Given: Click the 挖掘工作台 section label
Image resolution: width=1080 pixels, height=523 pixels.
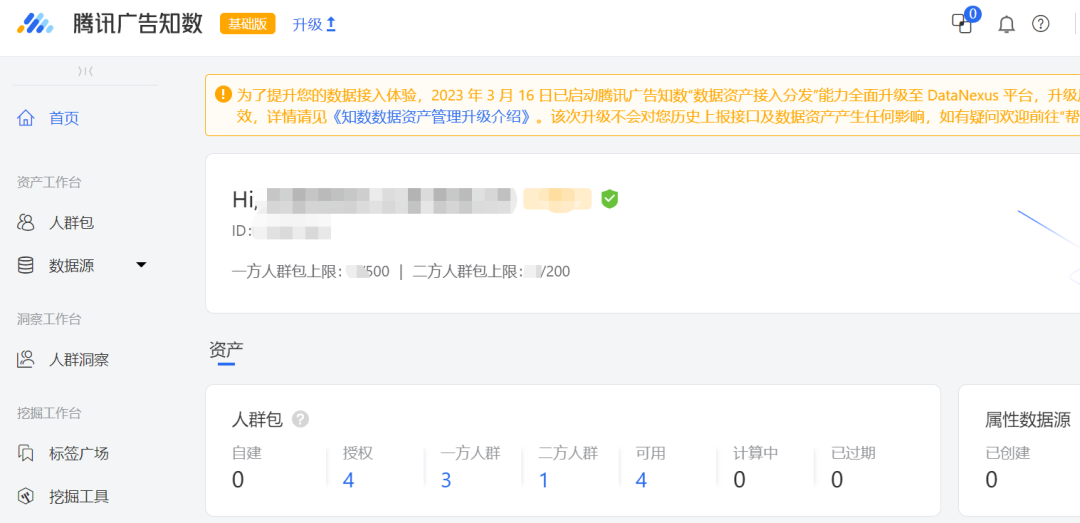Looking at the screenshot, I should pos(49,413).
